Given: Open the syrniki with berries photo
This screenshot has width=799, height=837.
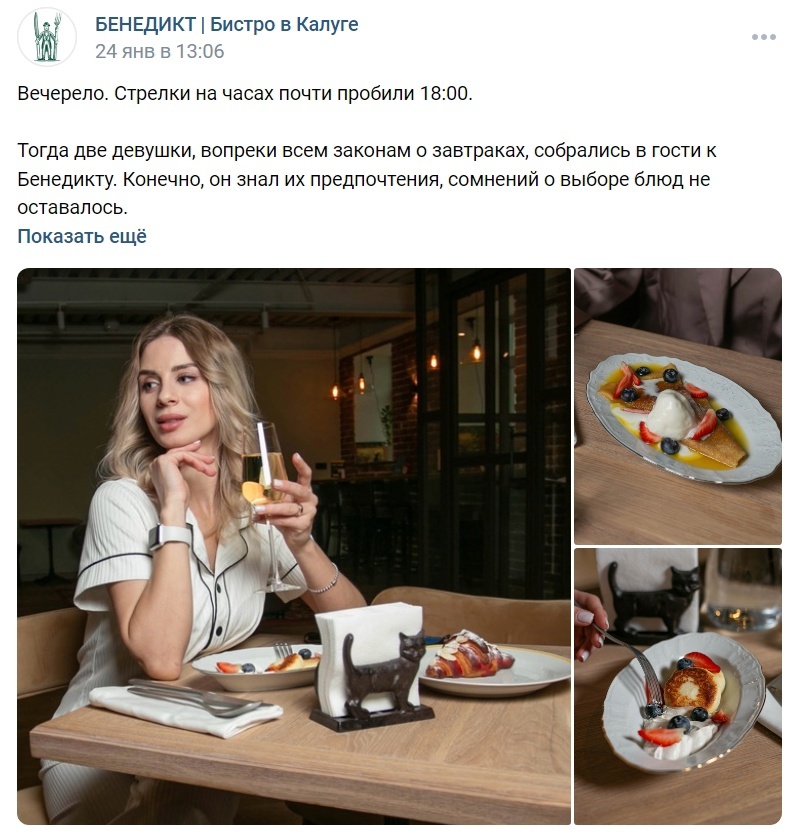Looking at the screenshot, I should pyautogui.click(x=678, y=686).
